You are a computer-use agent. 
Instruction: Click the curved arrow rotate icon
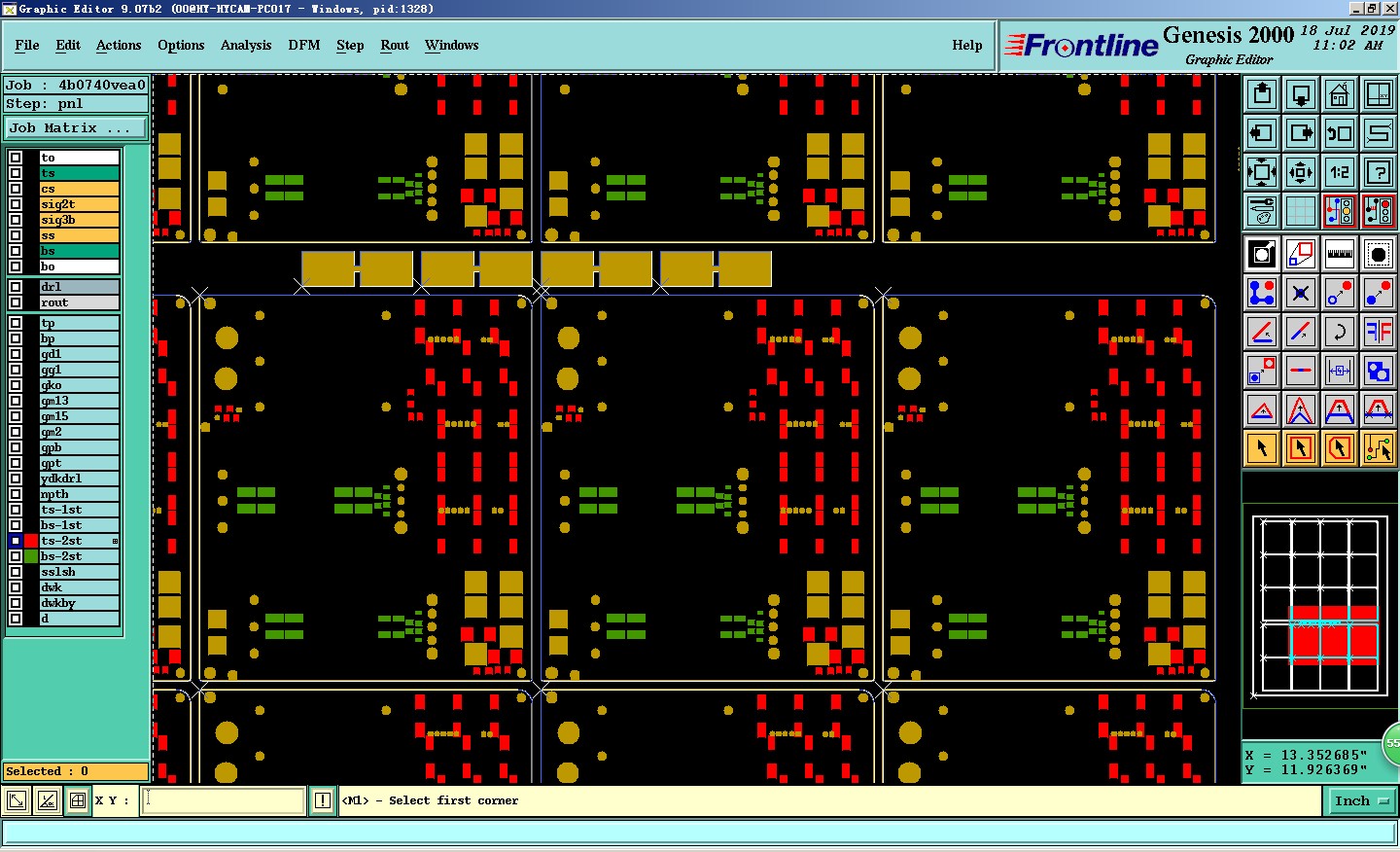(x=1340, y=332)
